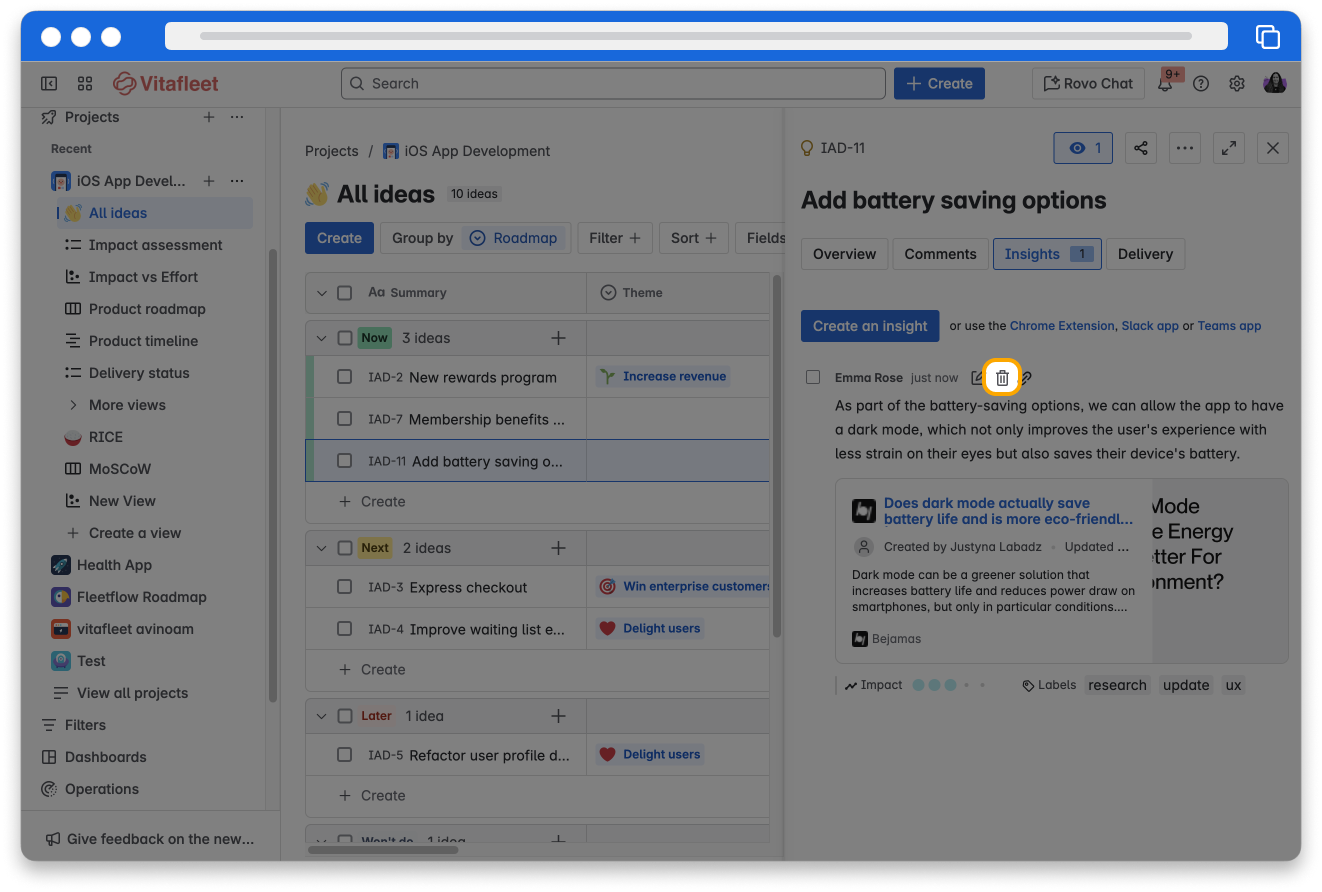Open the Teams app link
Viewport: 1322px width, 892px height.
pos(1229,326)
